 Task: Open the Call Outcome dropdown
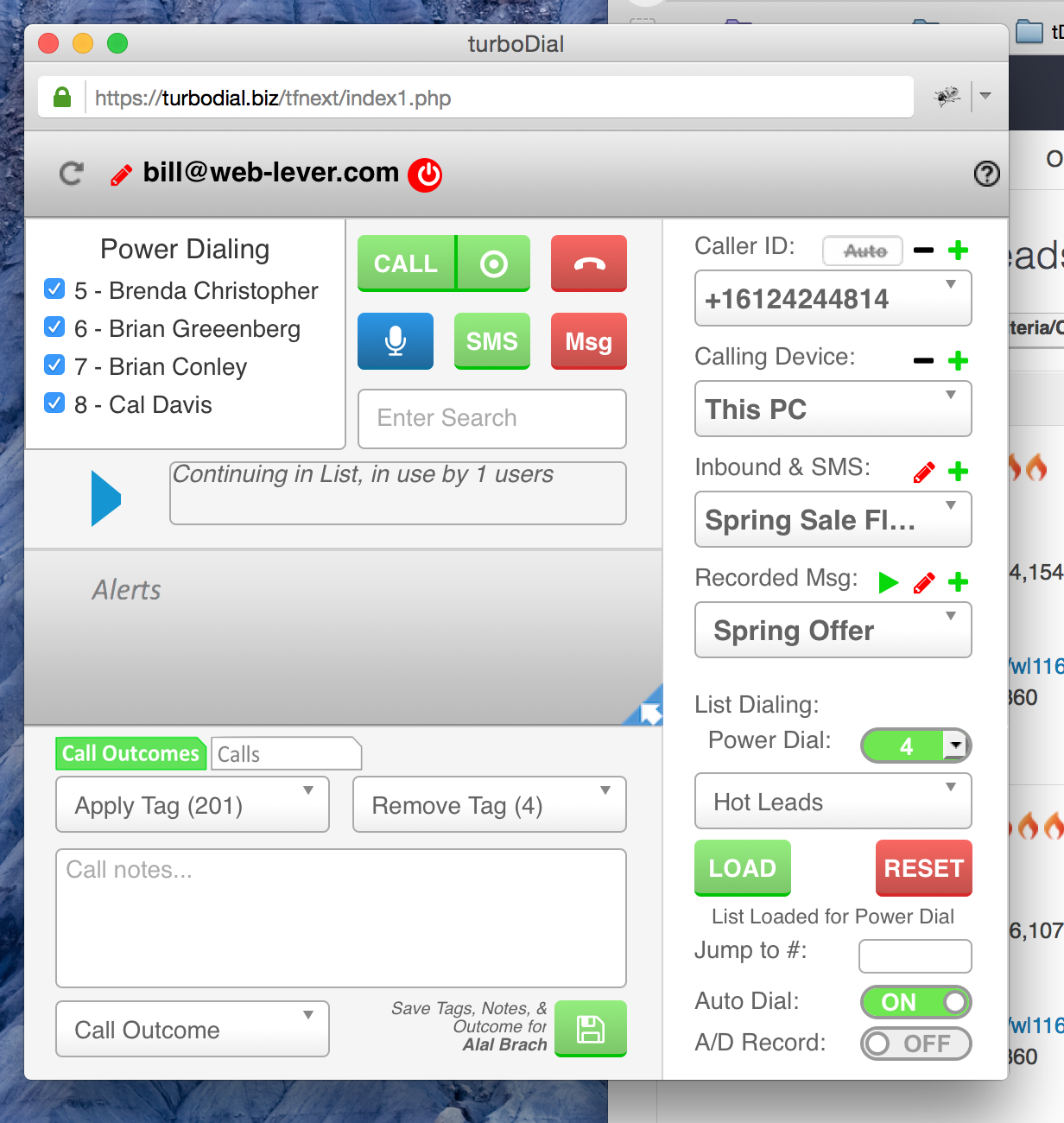[x=193, y=1030]
